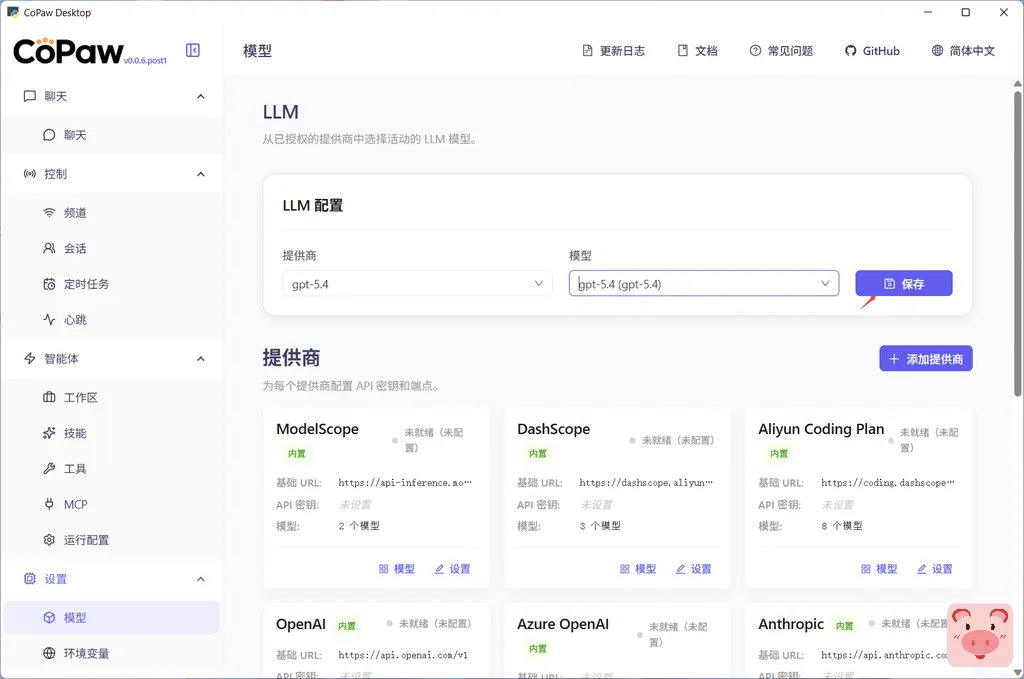The width and height of the screenshot is (1024, 679).
Task: Open 心跳 heartbeat page
Action: coord(112,320)
